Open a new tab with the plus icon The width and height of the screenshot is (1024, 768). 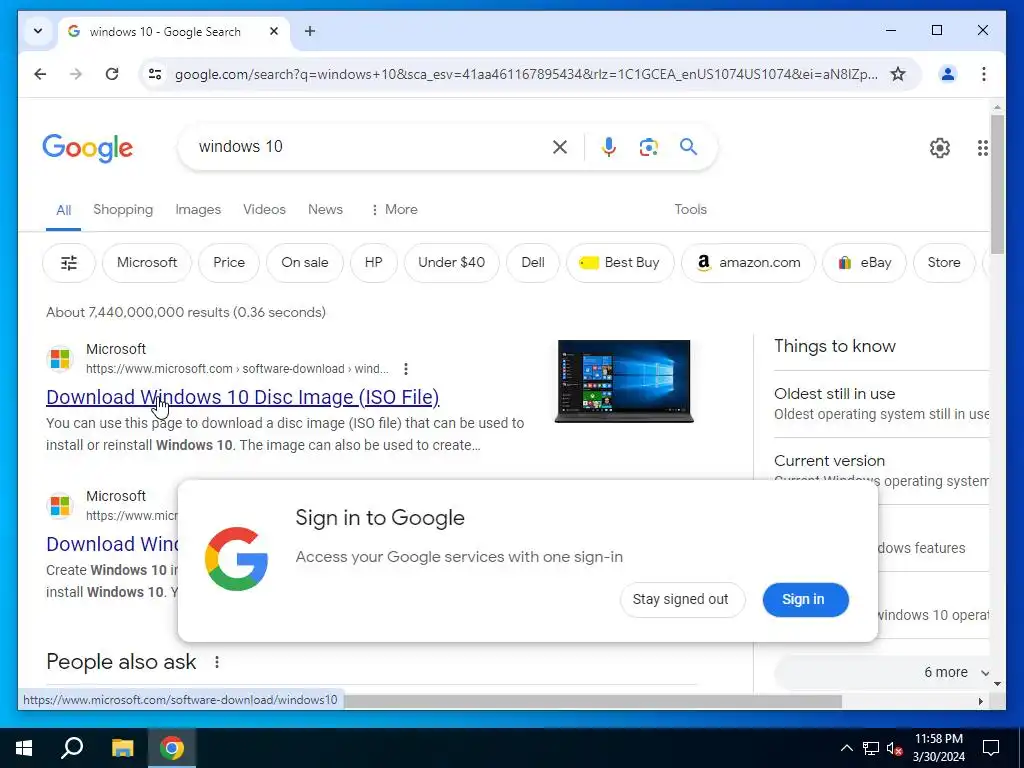click(x=310, y=31)
